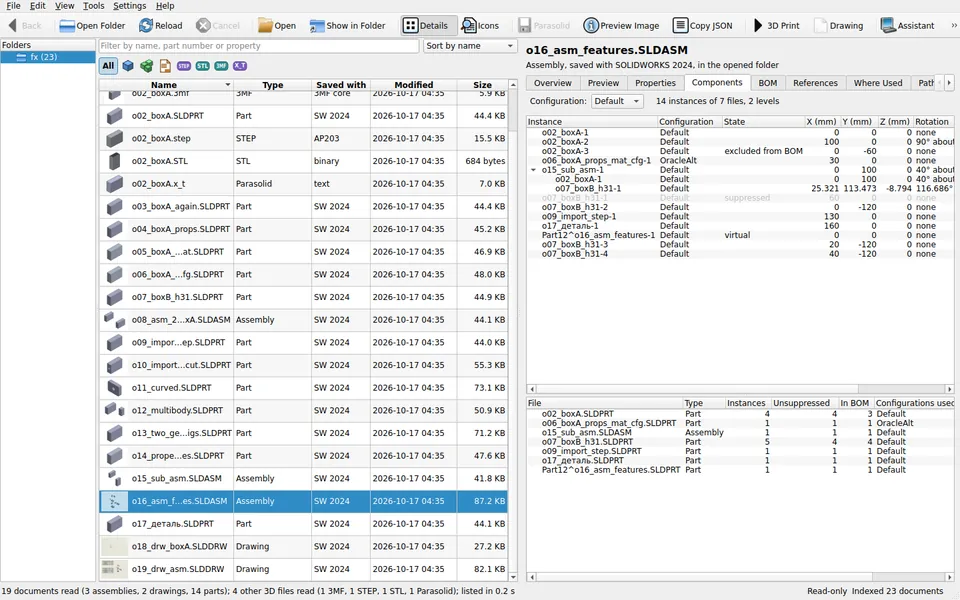Click the filter by name input field
The width and height of the screenshot is (960, 600).
(258, 46)
